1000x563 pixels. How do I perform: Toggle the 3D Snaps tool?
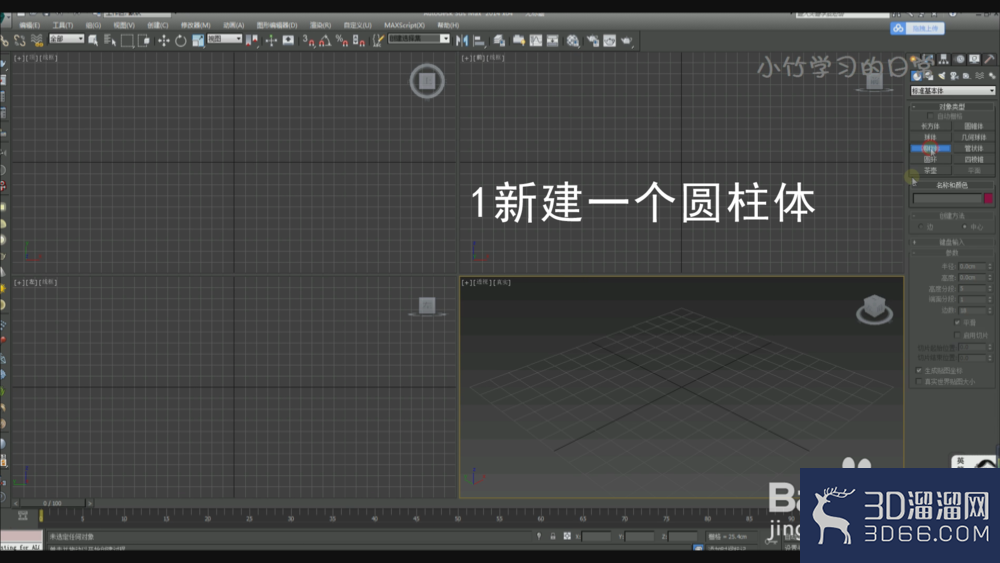coord(309,41)
